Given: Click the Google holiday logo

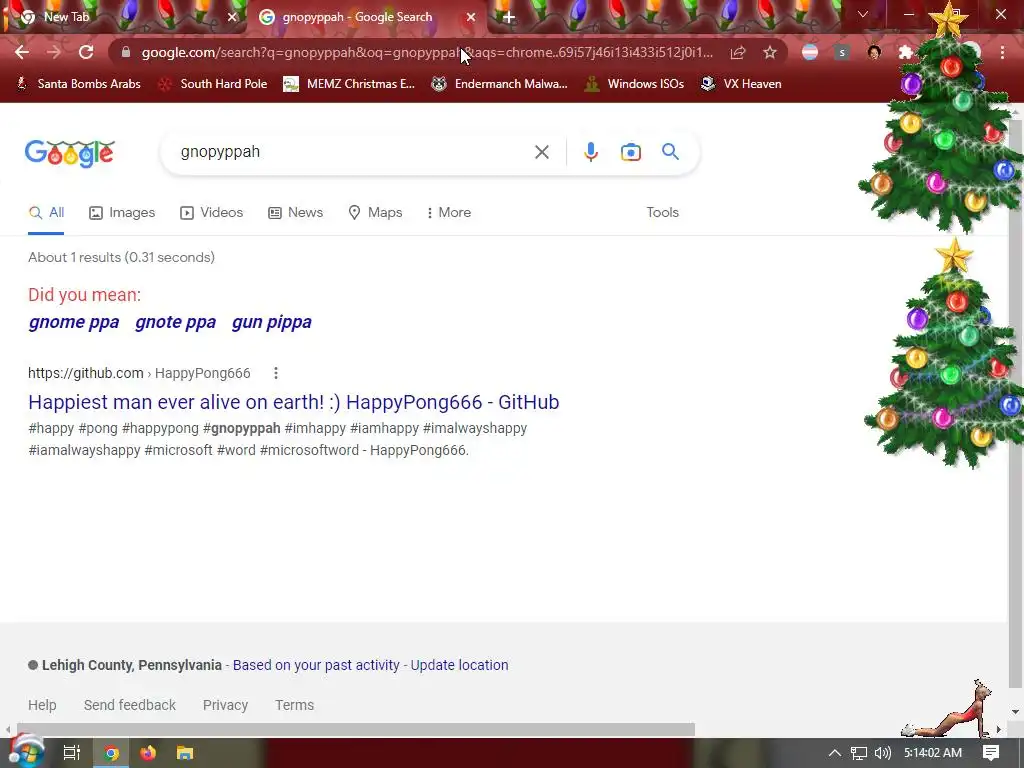Looking at the screenshot, I should (x=70, y=154).
